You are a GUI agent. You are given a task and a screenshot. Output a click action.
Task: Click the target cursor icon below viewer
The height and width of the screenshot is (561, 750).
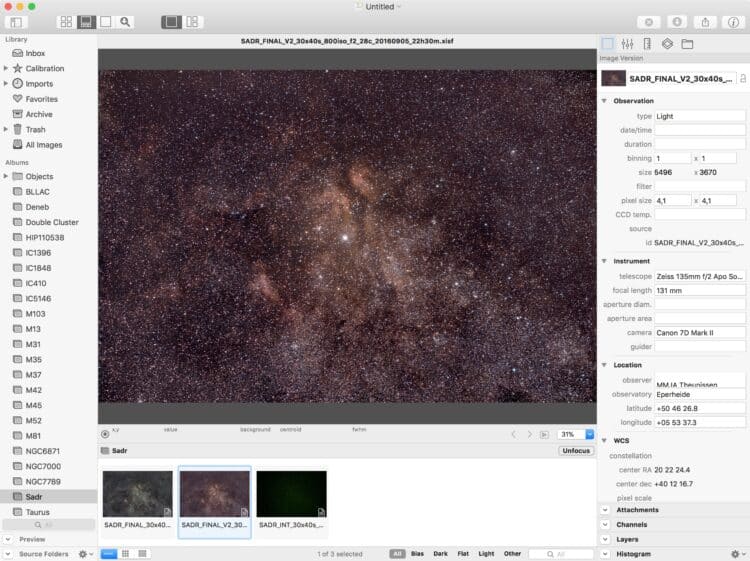[105, 434]
